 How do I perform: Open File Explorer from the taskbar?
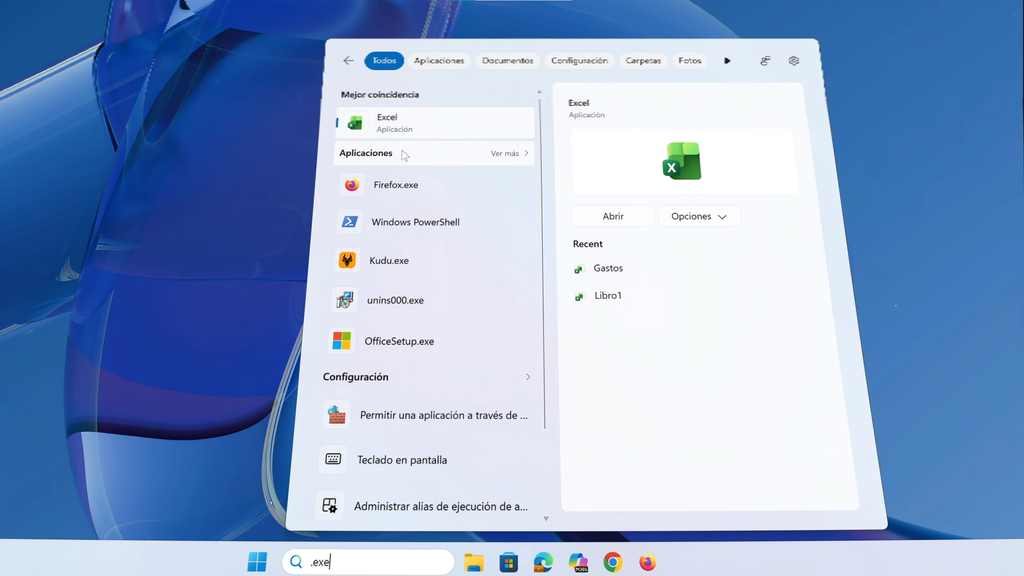pyautogui.click(x=474, y=562)
